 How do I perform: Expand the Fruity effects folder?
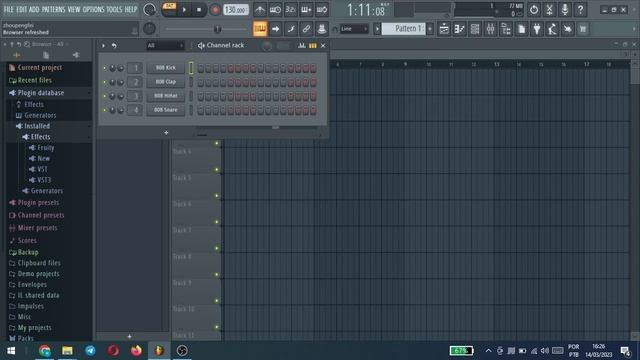[x=45, y=147]
